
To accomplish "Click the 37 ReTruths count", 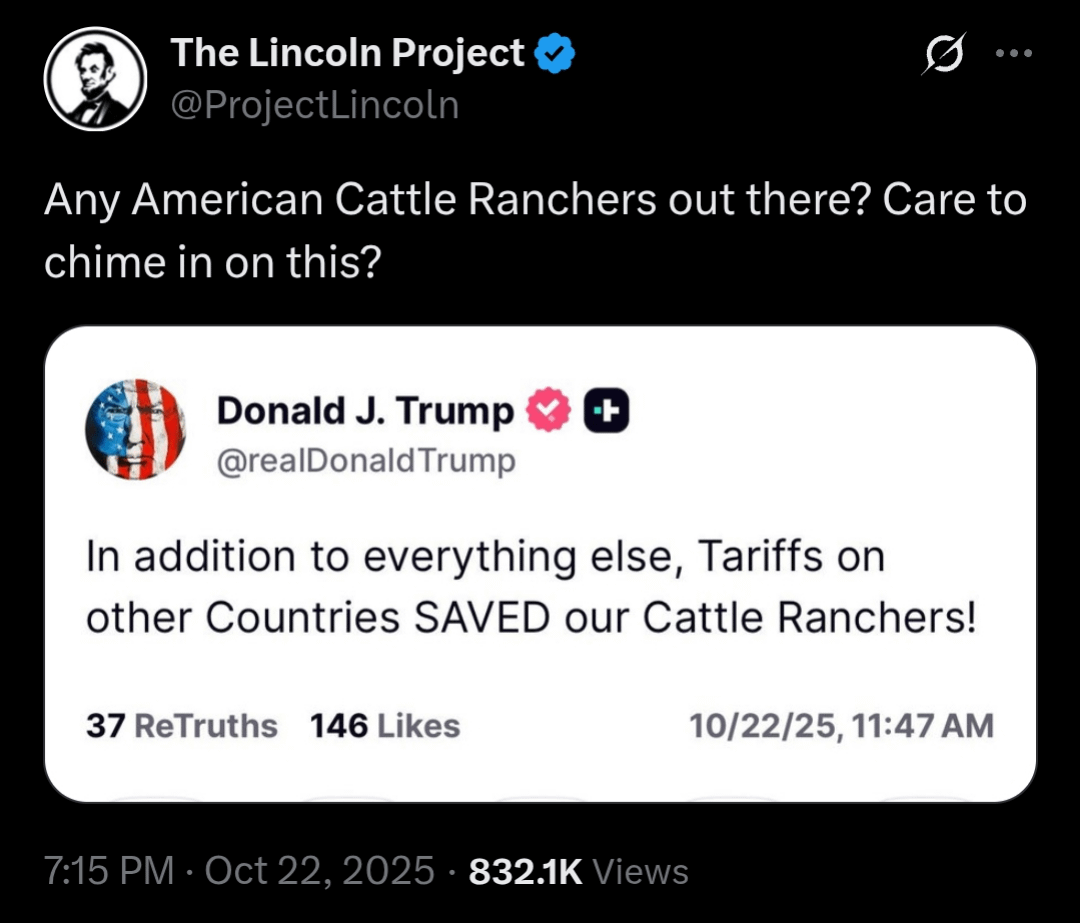I will point(181,725).
